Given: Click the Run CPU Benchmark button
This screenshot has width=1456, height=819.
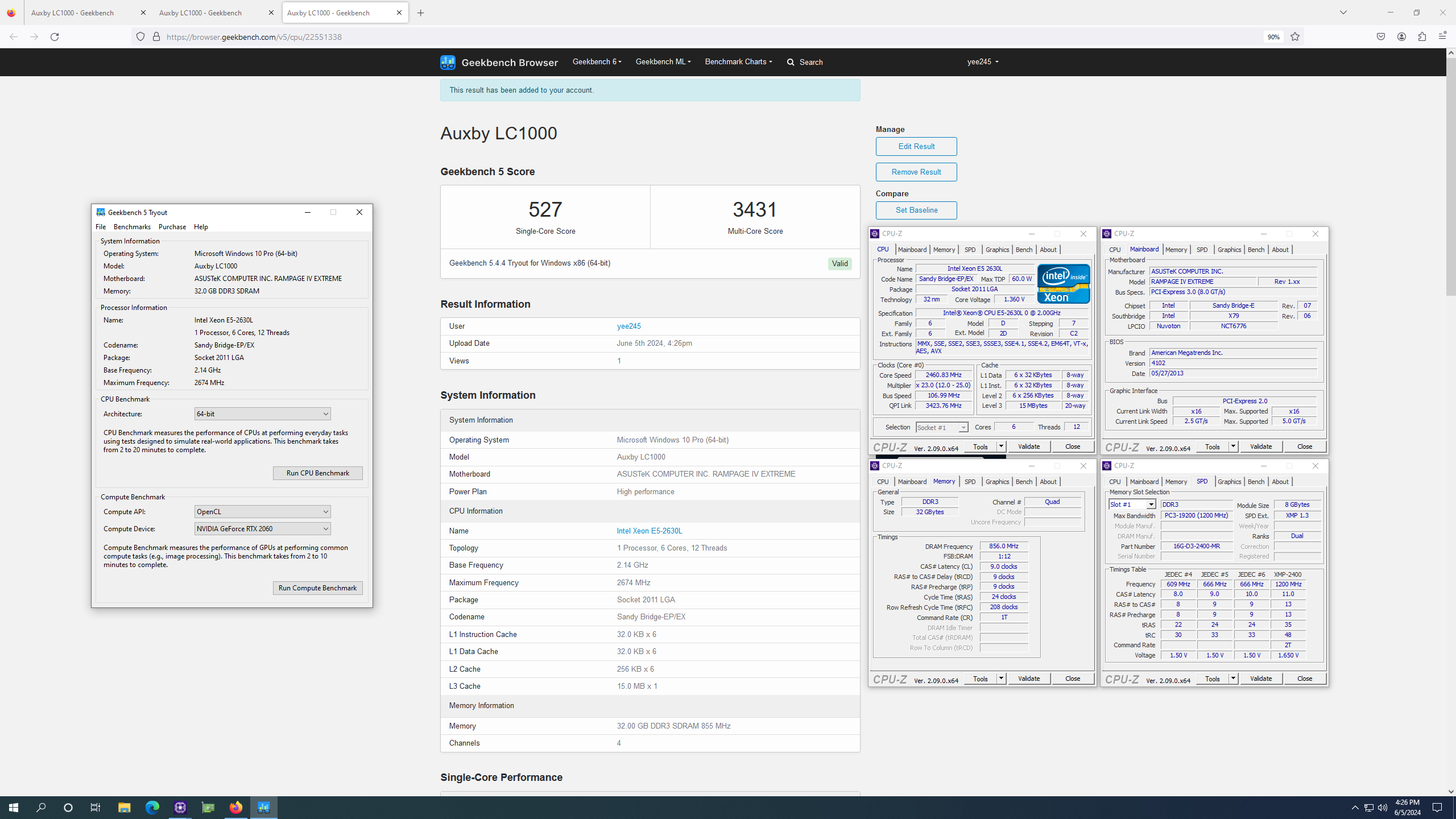Looking at the screenshot, I should (x=317, y=473).
